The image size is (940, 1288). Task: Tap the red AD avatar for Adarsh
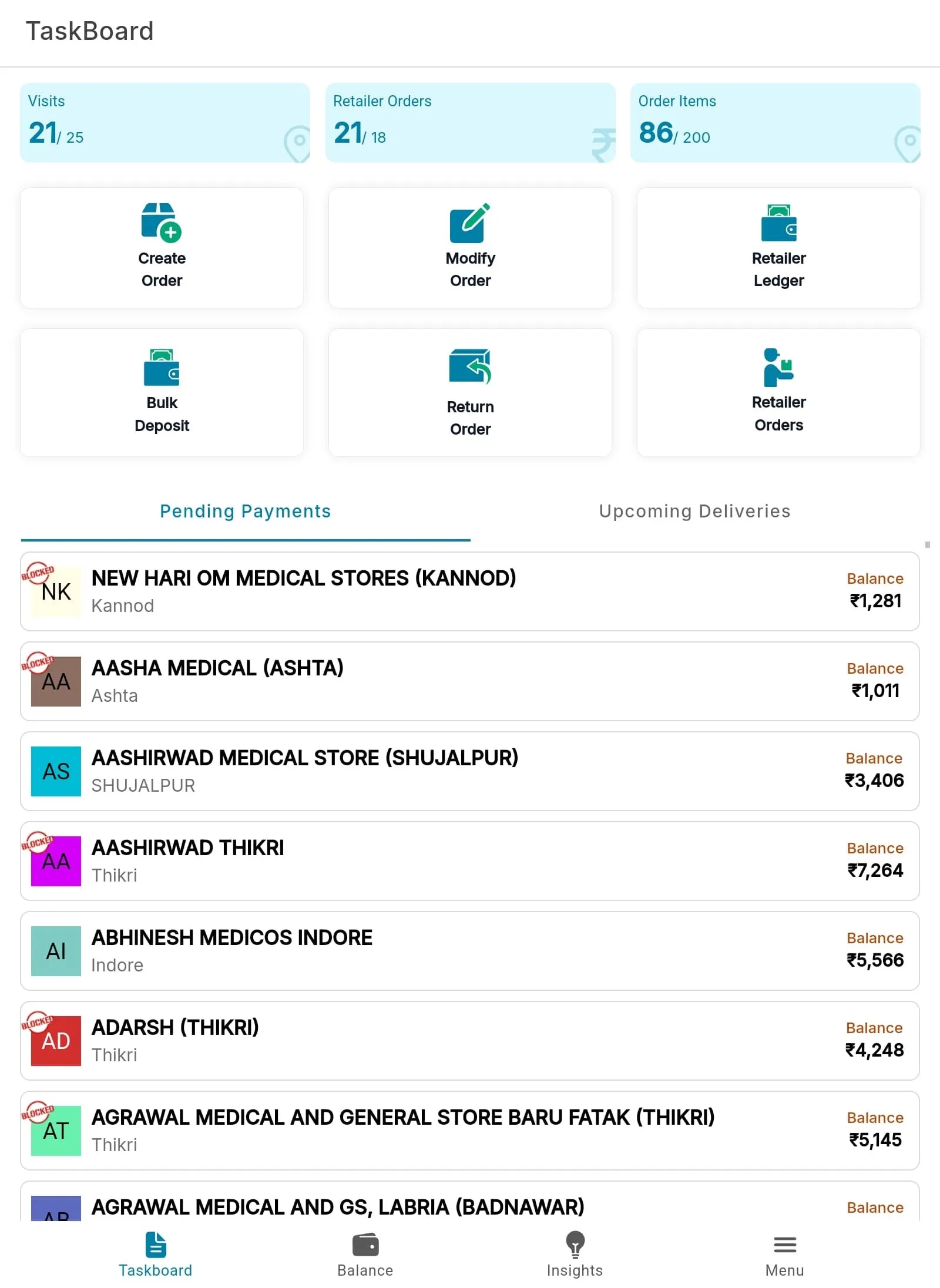pyautogui.click(x=56, y=1041)
